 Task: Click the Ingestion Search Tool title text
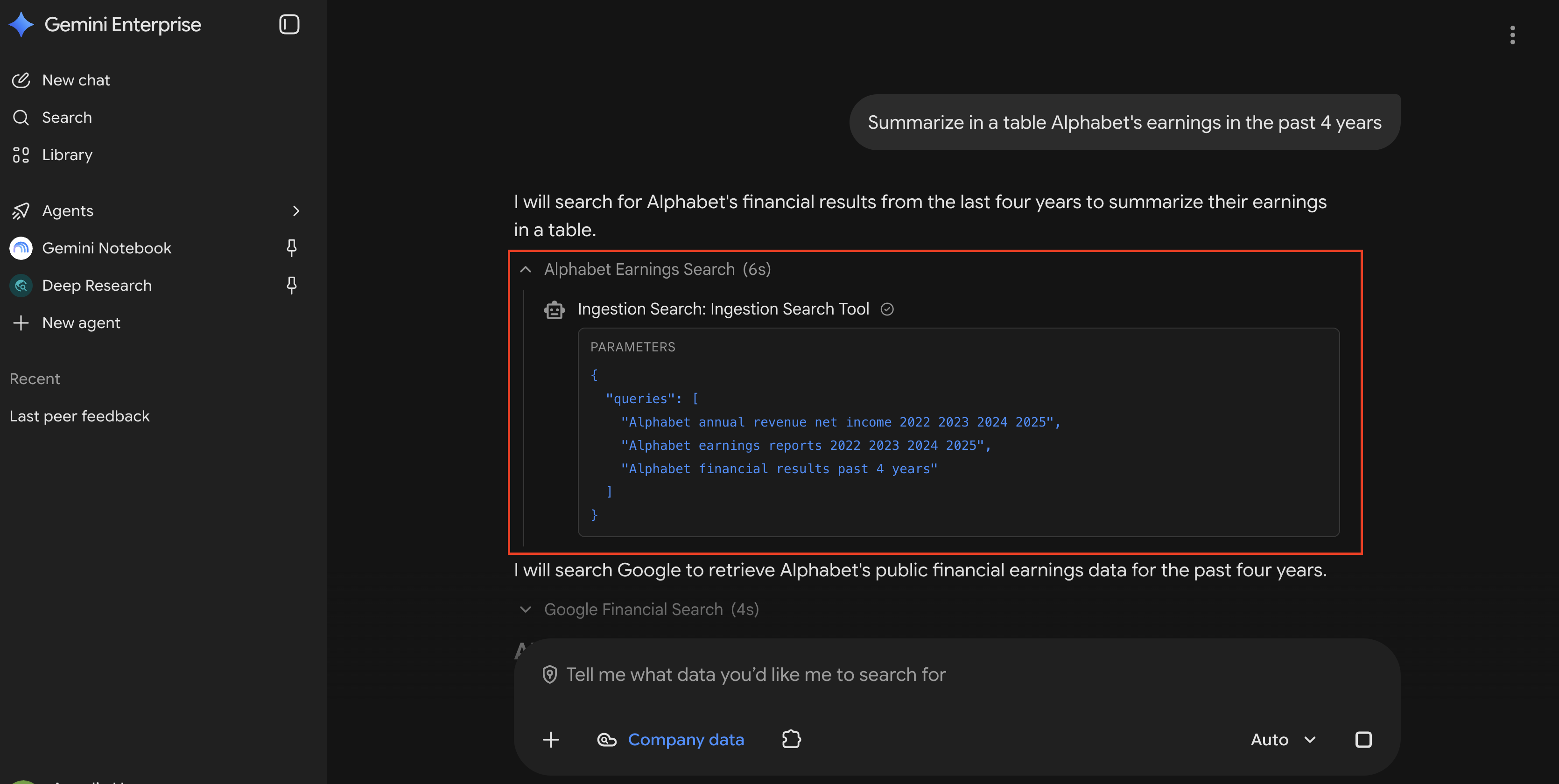tap(723, 309)
